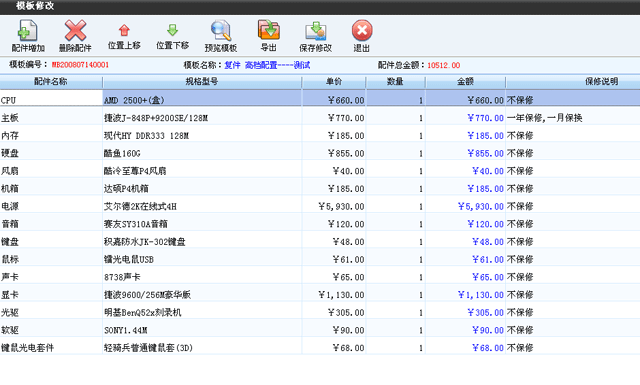The image size is (640, 385).
Task: Click the 单价 column header
Action: coord(334,82)
